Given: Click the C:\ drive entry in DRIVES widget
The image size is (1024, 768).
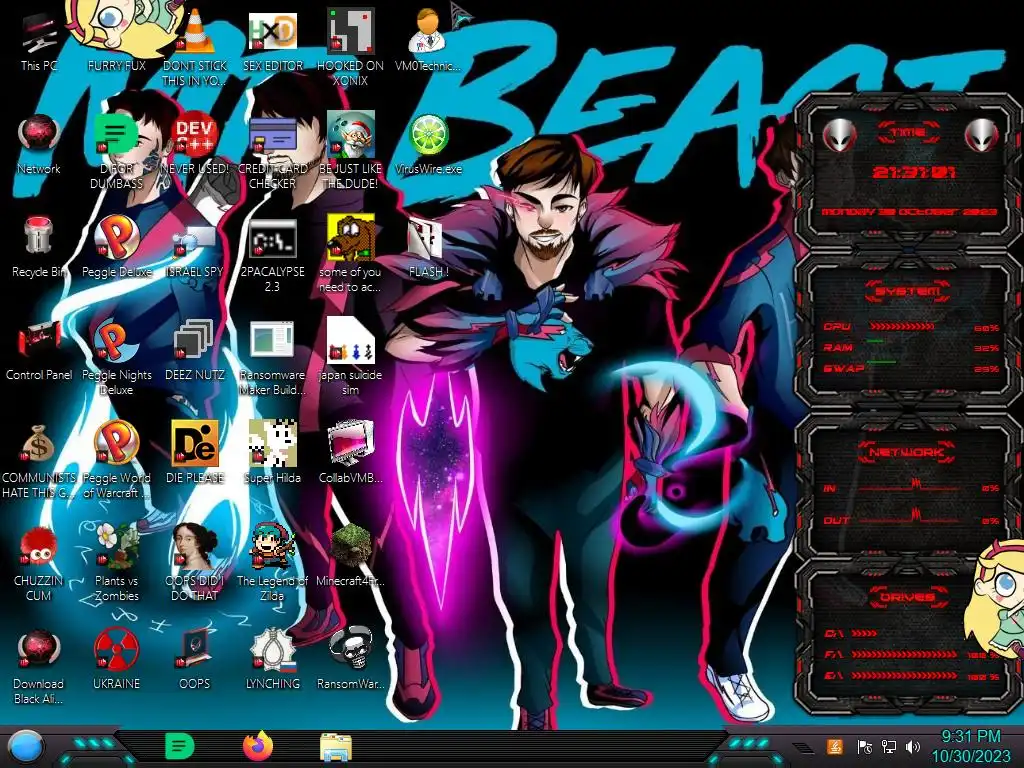Looking at the screenshot, I should point(850,633).
